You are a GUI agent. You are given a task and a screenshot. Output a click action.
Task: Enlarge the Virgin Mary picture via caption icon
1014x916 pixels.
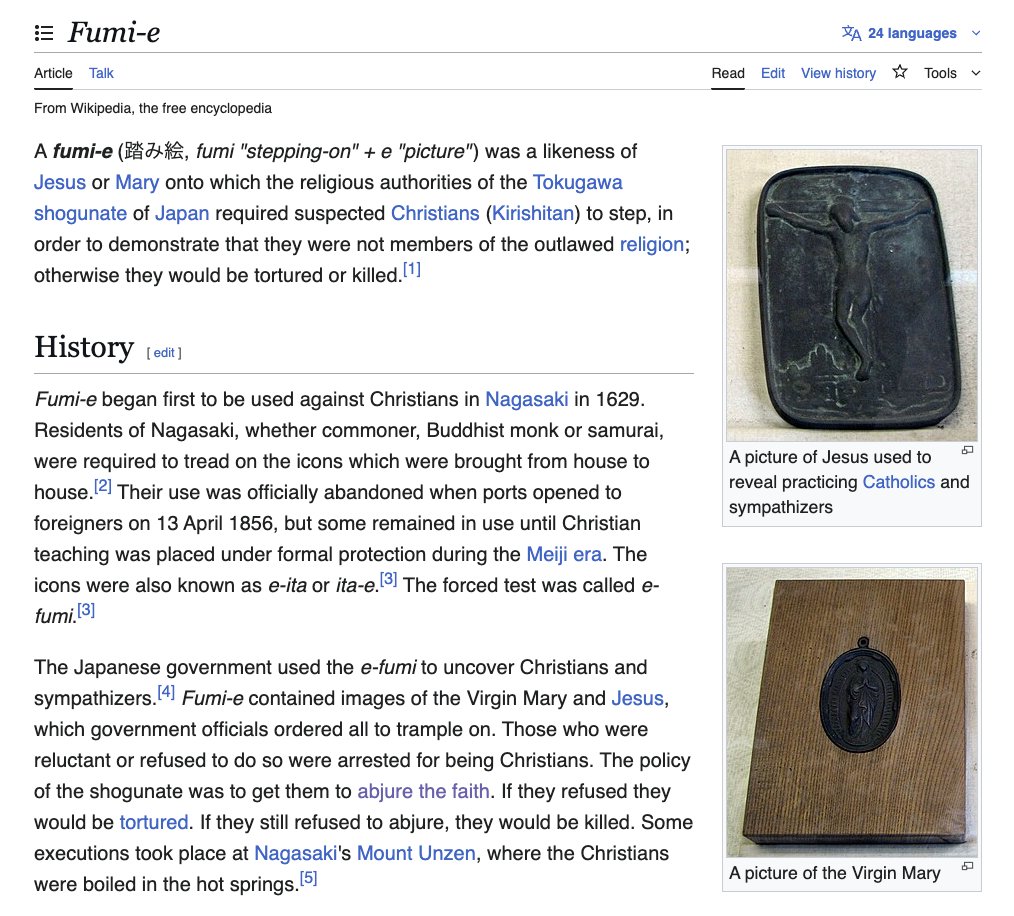click(967, 866)
